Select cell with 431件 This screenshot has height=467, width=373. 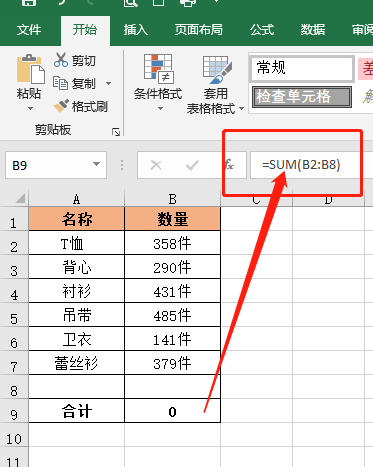click(x=172, y=291)
